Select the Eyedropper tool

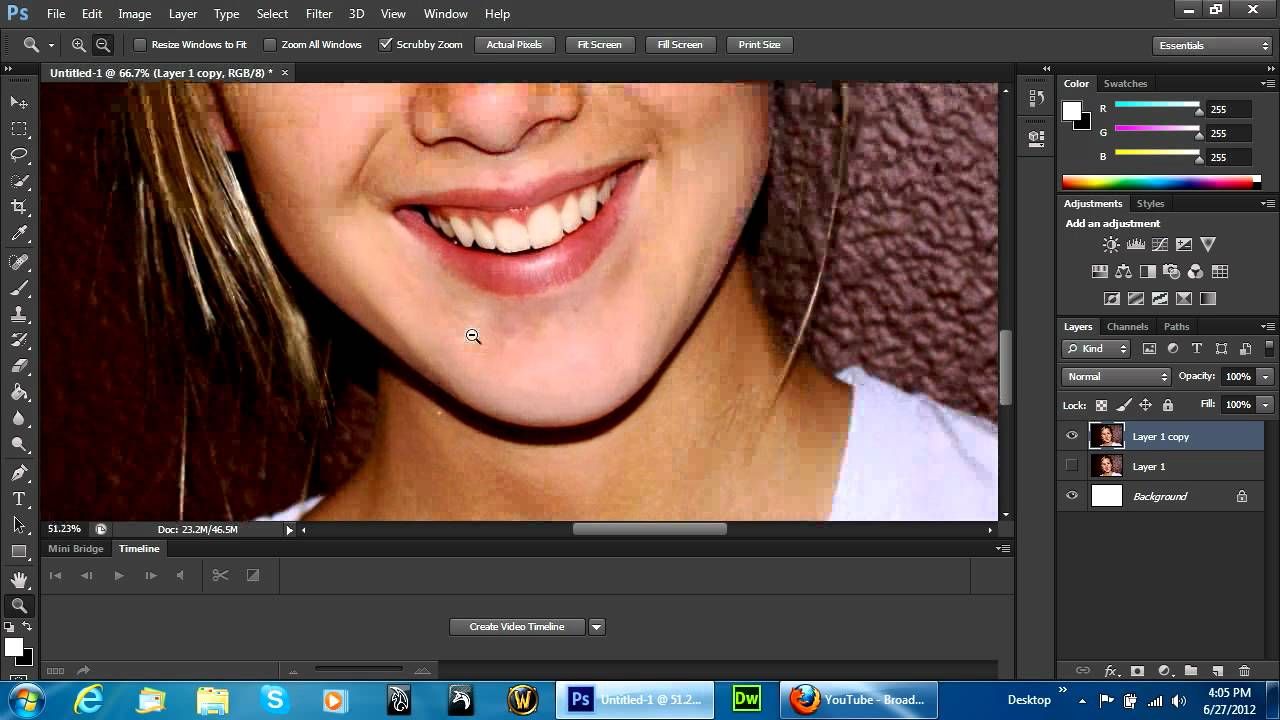point(19,234)
